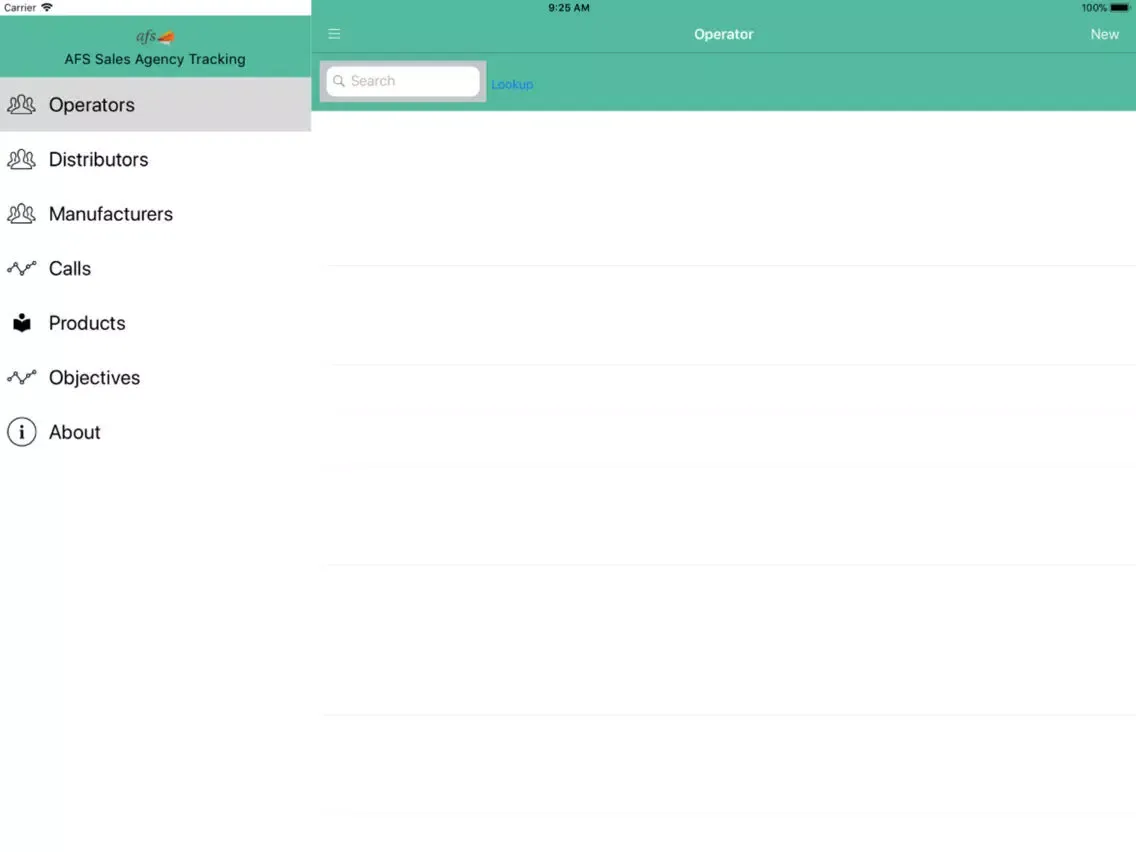
Task: Open the About page
Action: [155, 432]
